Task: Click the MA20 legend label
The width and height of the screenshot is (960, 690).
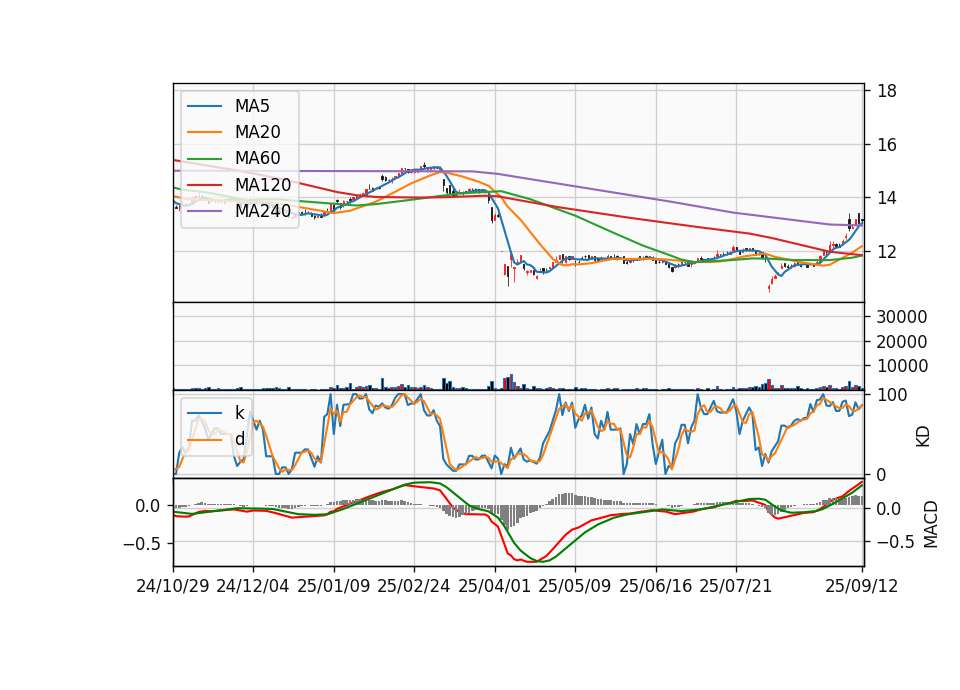Action: point(257,132)
